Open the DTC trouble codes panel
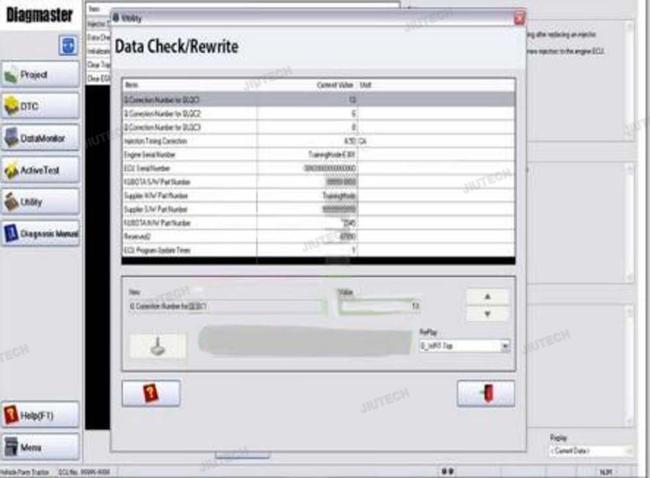Image resolution: width=650 pixels, height=478 pixels. click(x=40, y=107)
